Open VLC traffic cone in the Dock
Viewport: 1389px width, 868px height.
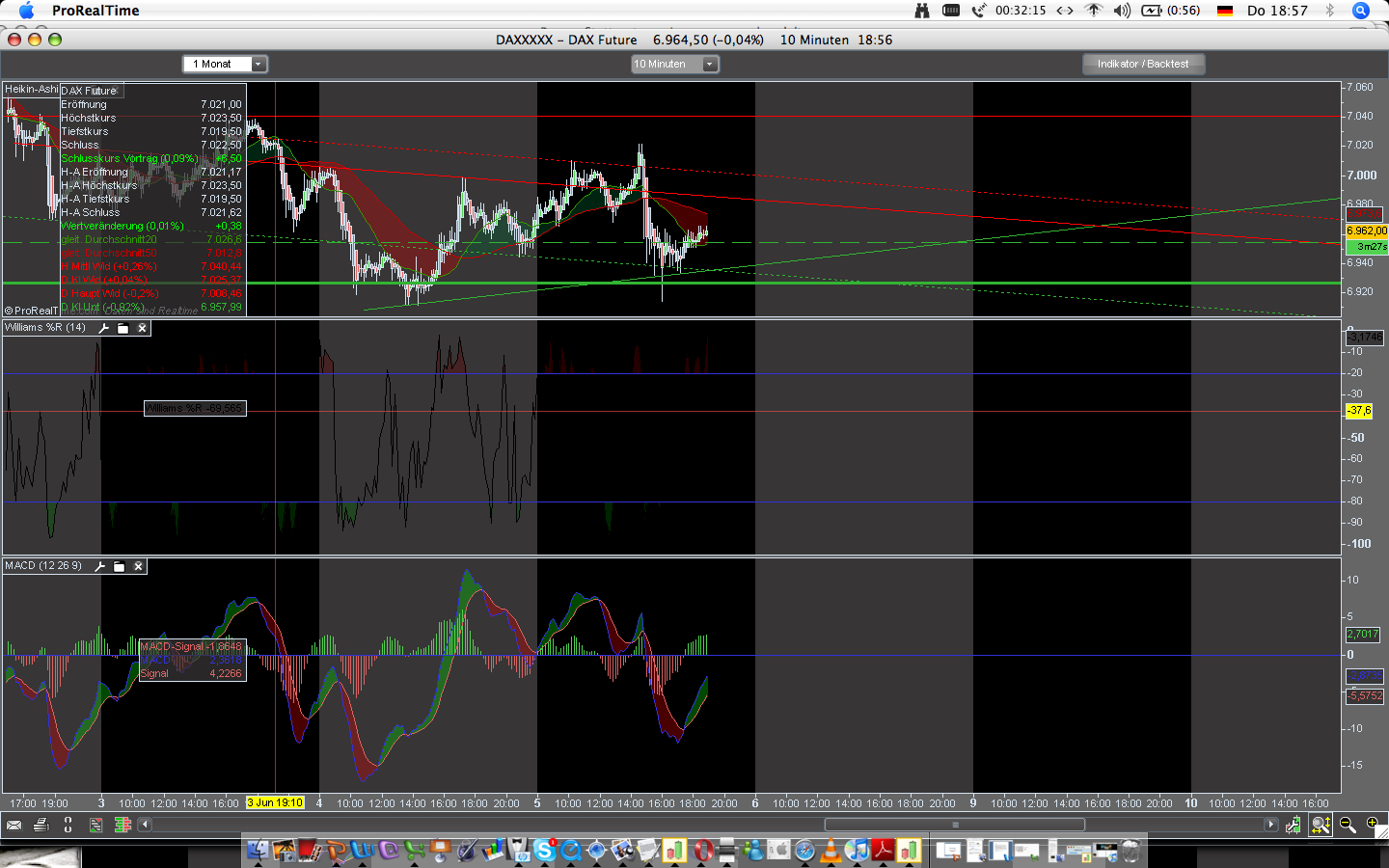tap(831, 851)
